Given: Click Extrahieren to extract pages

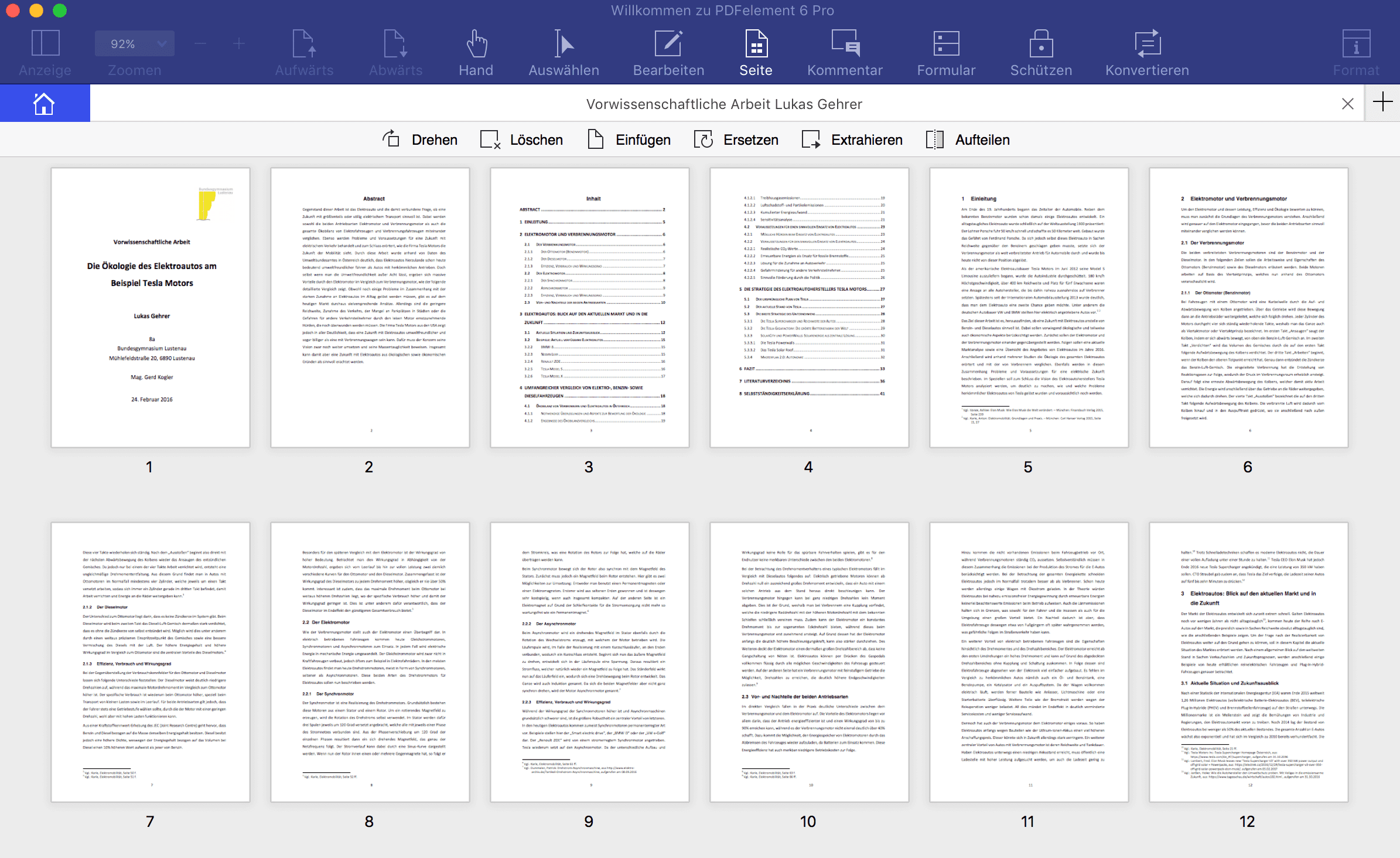Looking at the screenshot, I should coord(852,139).
